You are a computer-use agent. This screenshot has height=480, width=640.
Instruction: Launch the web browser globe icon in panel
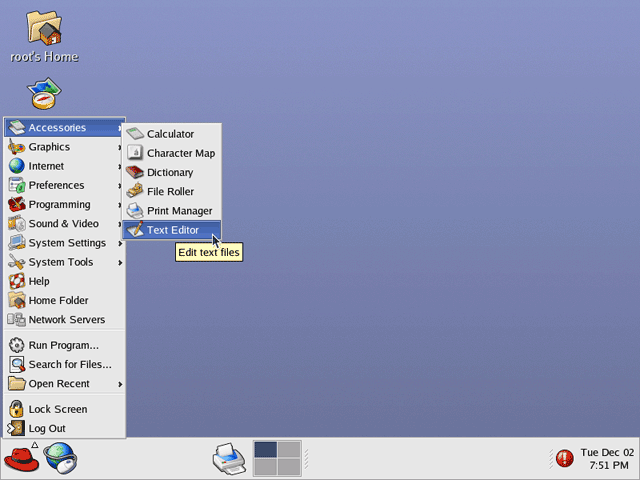coord(60,458)
